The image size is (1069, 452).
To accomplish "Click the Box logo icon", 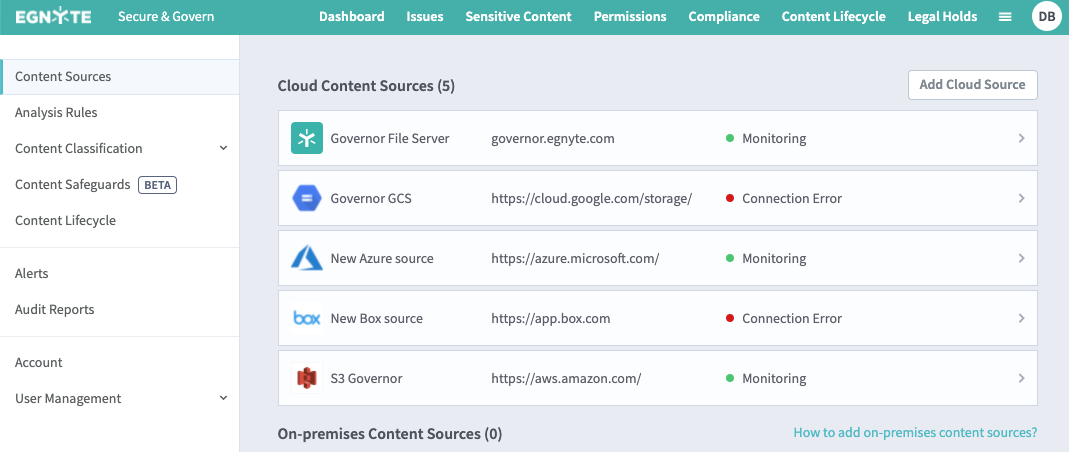I will click(x=306, y=318).
